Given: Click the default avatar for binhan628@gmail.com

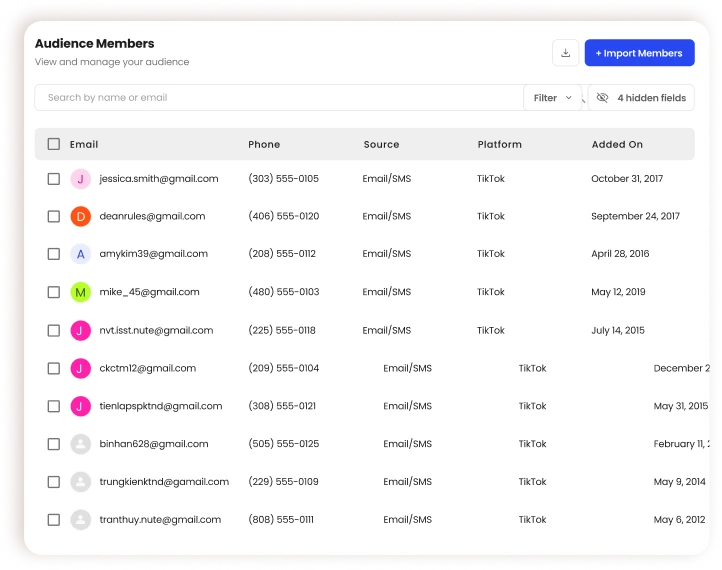Looking at the screenshot, I should (81, 444).
